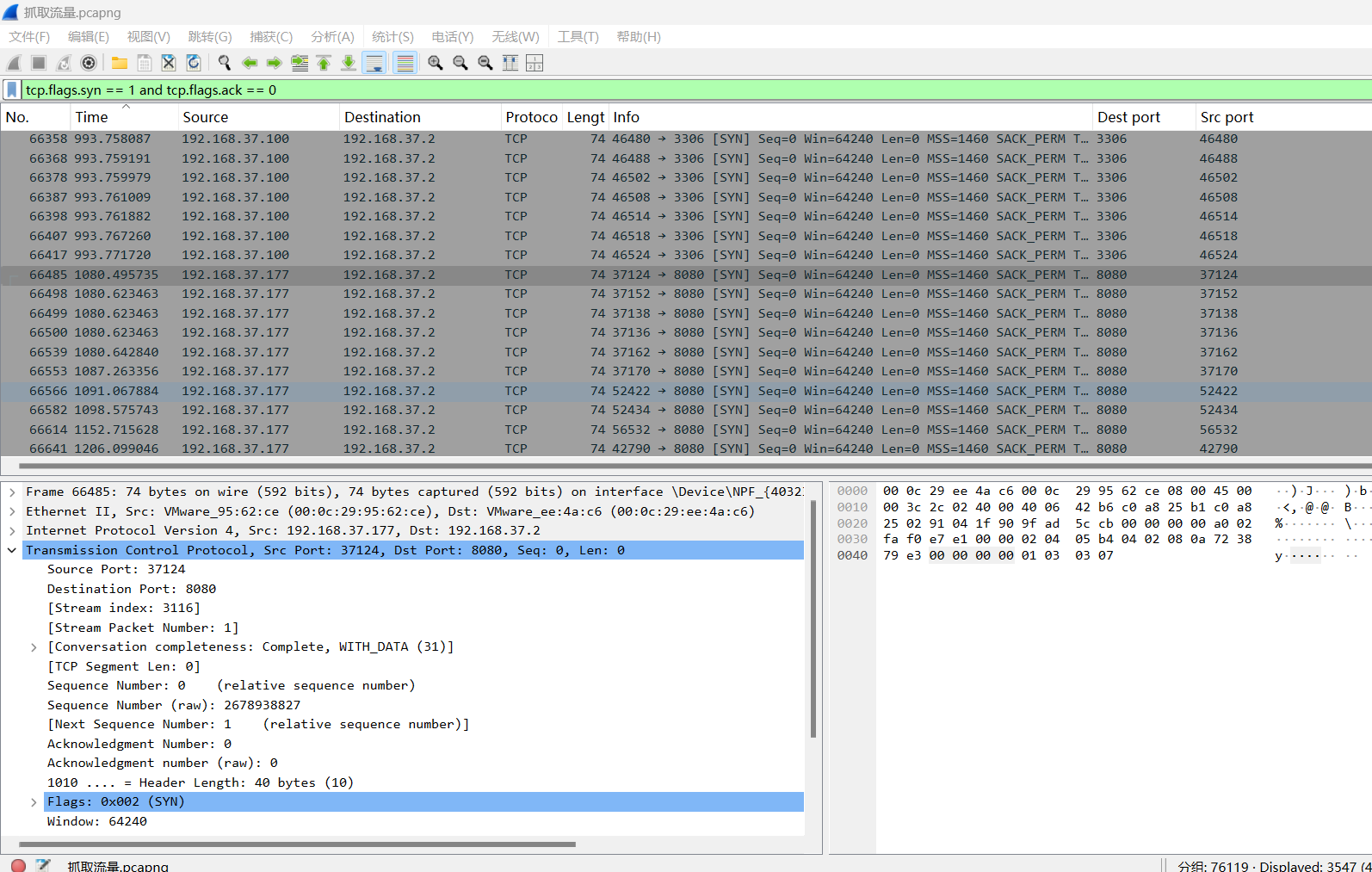
Task: Zoom out the main window text
Action: pos(460,63)
